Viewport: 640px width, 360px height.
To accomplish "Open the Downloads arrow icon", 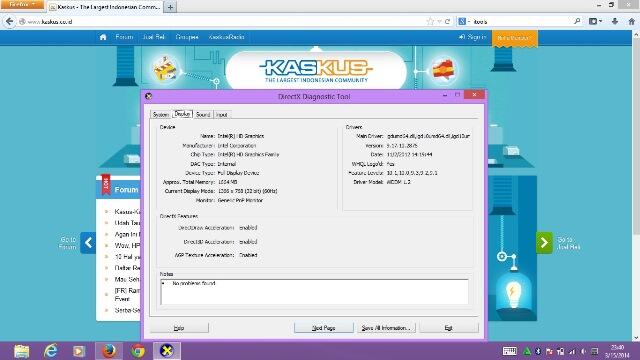I will coord(615,21).
